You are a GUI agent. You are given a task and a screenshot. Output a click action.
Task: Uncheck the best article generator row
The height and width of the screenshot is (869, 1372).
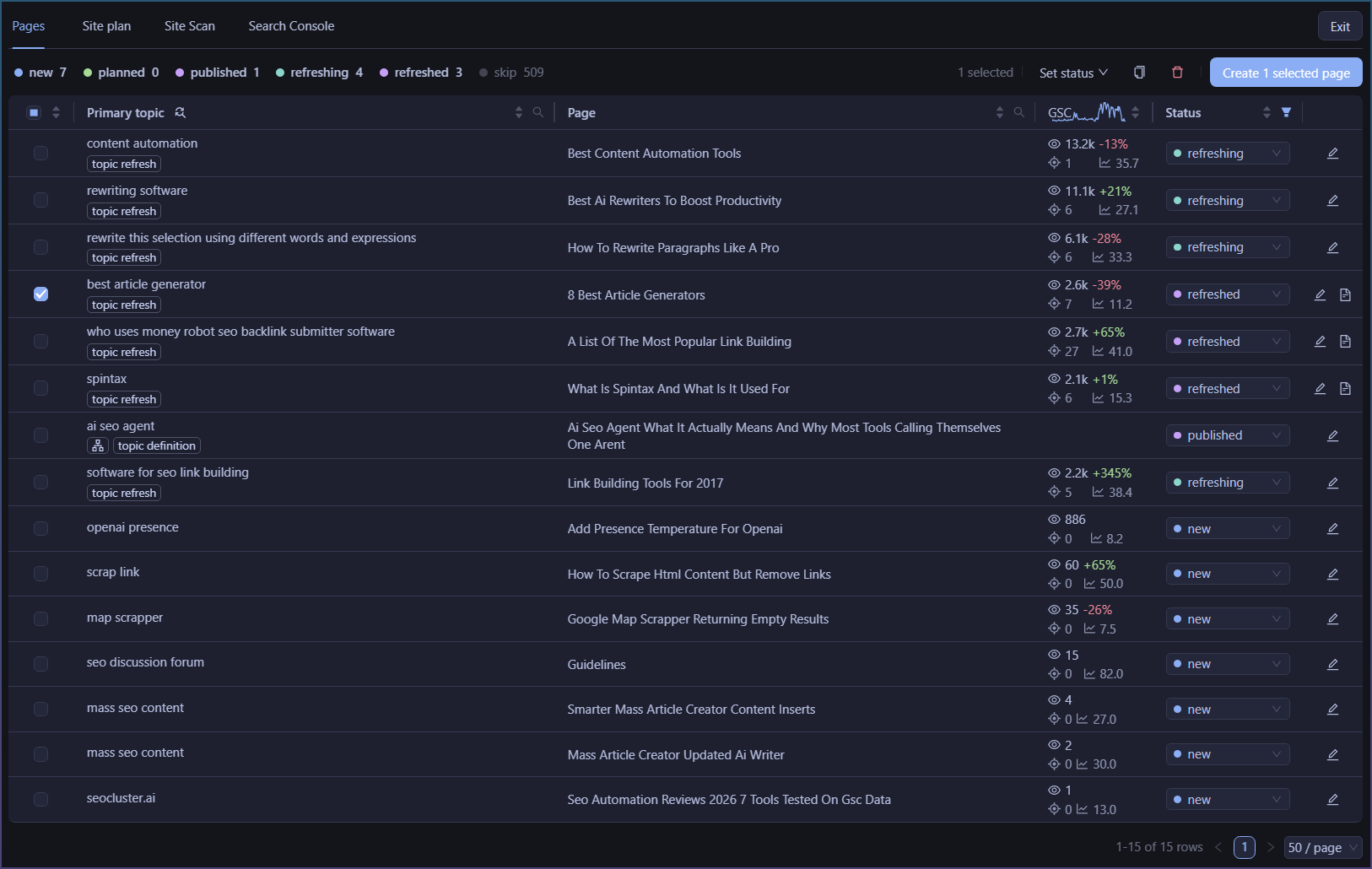click(41, 294)
